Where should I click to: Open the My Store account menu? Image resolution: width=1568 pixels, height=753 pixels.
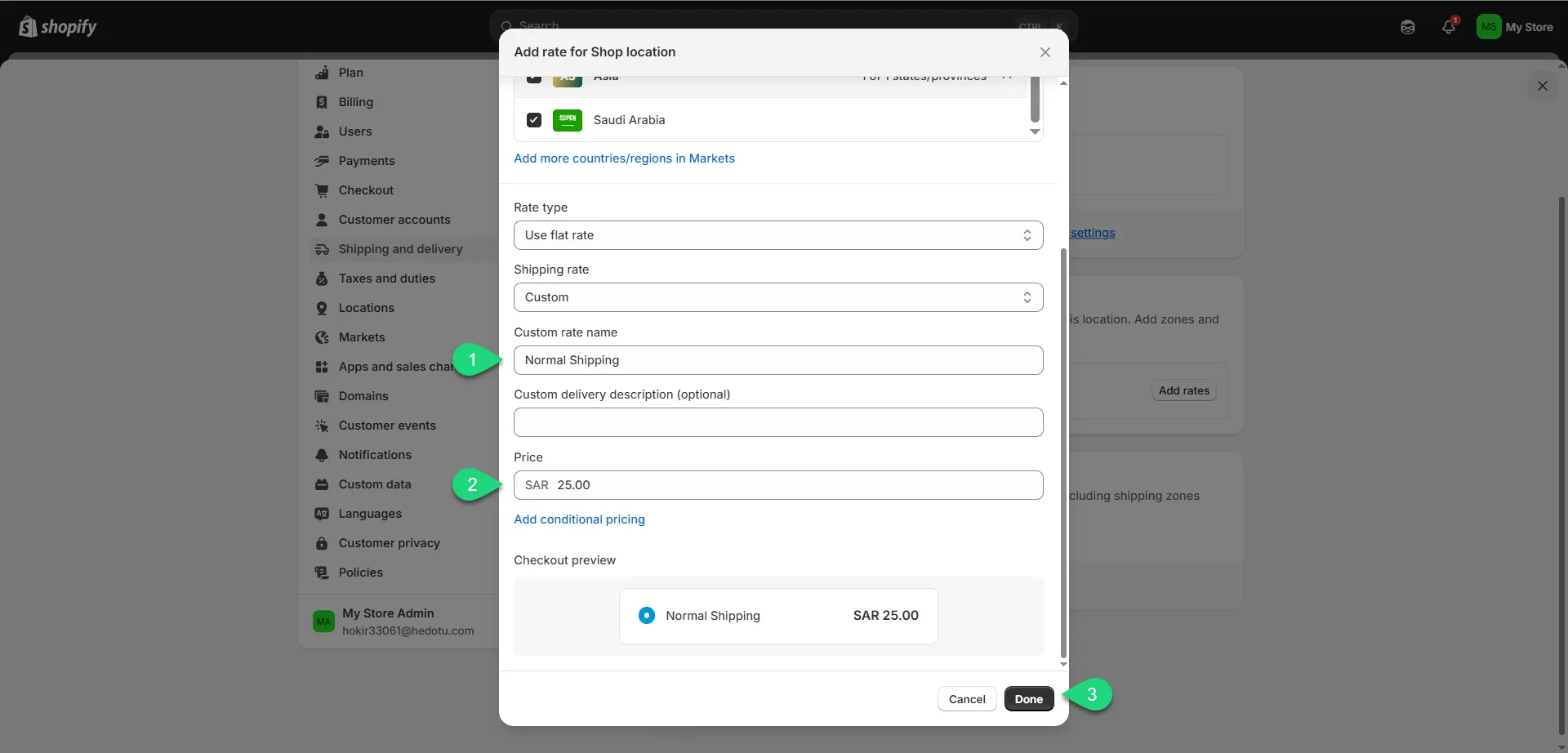coord(1516,27)
